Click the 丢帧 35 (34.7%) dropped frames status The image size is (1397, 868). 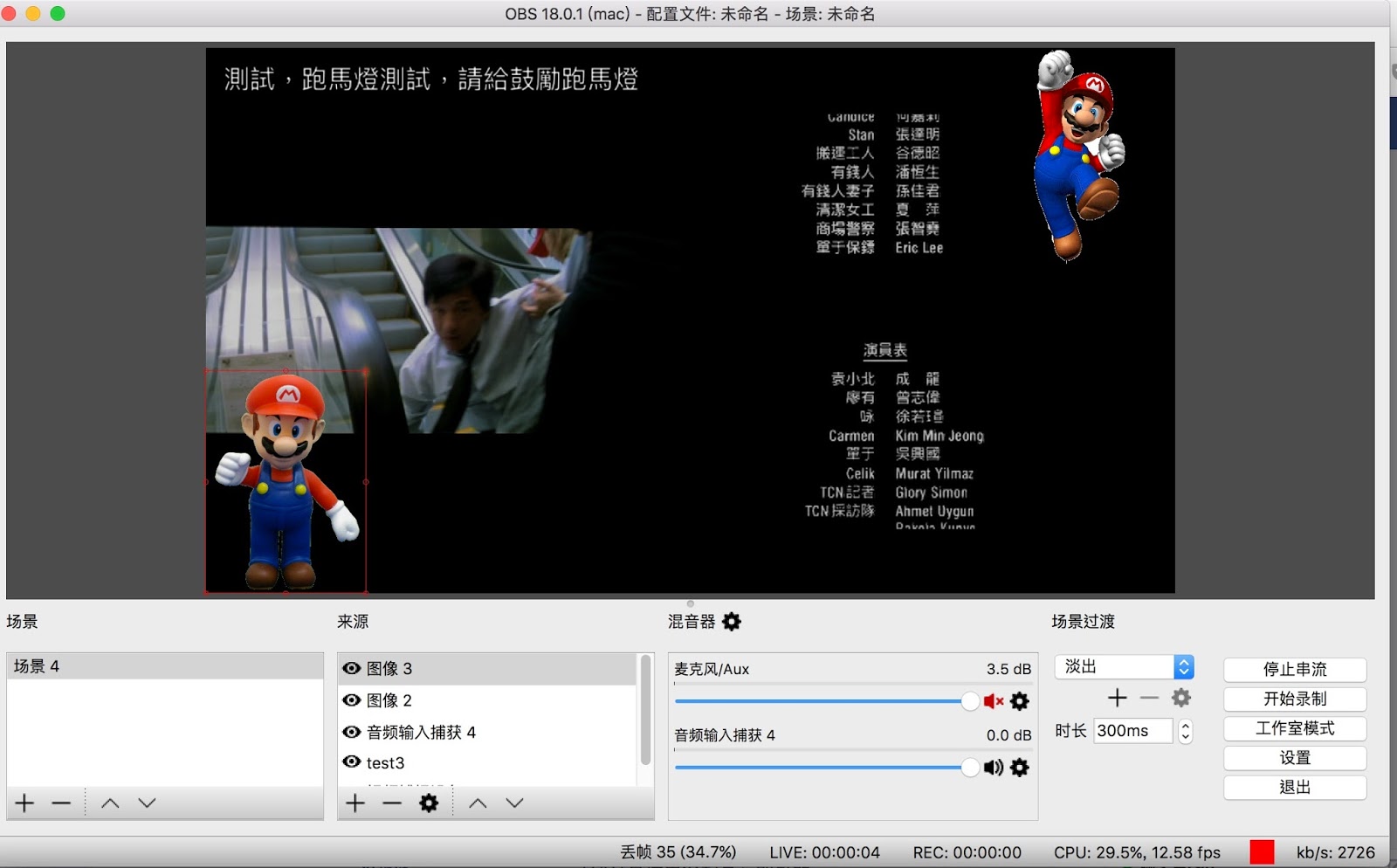tap(678, 852)
